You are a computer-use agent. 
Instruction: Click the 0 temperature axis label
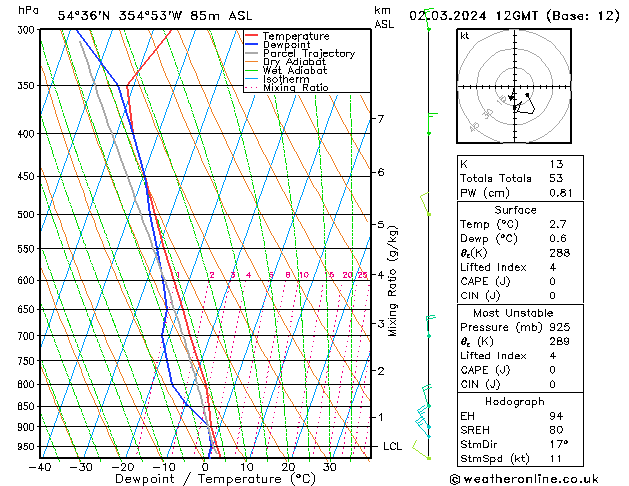(205, 467)
